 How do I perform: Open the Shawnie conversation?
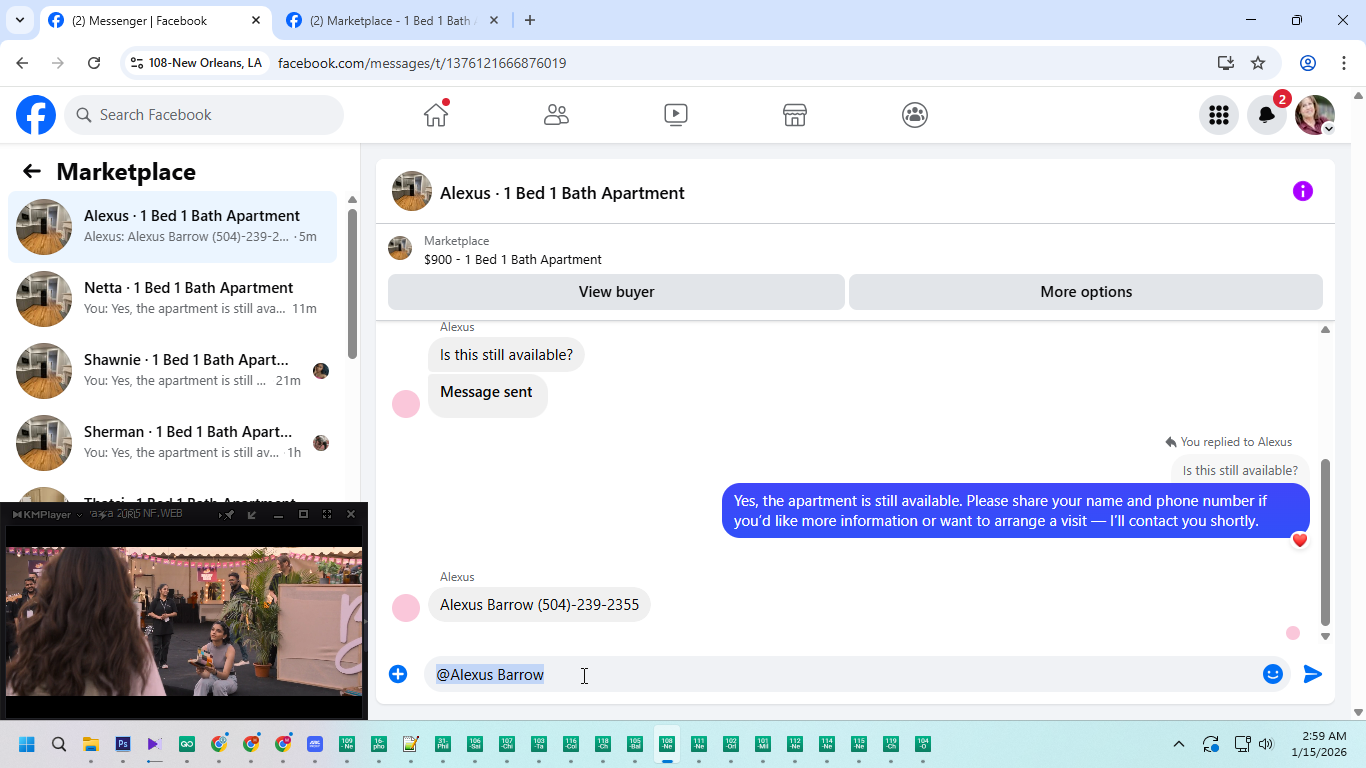[x=173, y=371]
